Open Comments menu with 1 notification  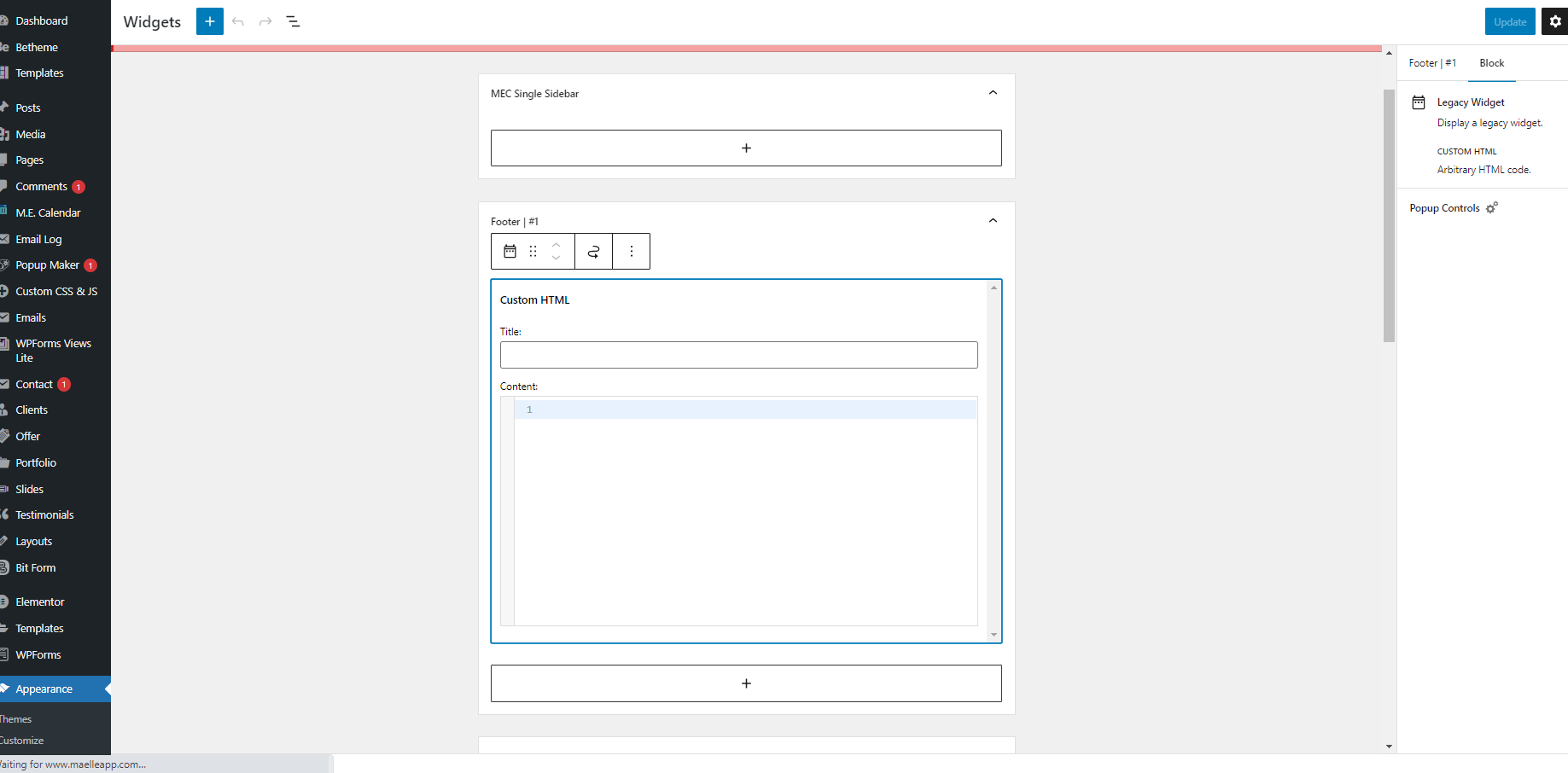[42, 186]
